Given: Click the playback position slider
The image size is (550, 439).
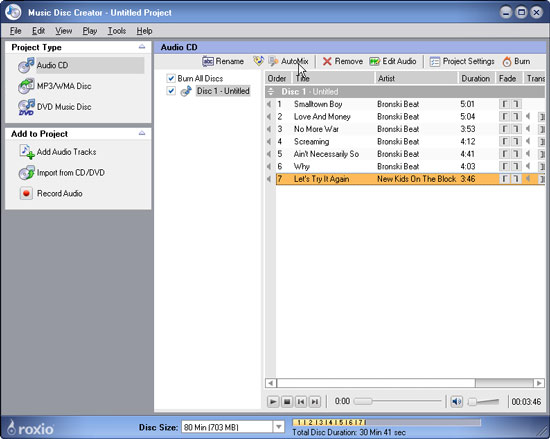Looking at the screenshot, I should (397, 401).
